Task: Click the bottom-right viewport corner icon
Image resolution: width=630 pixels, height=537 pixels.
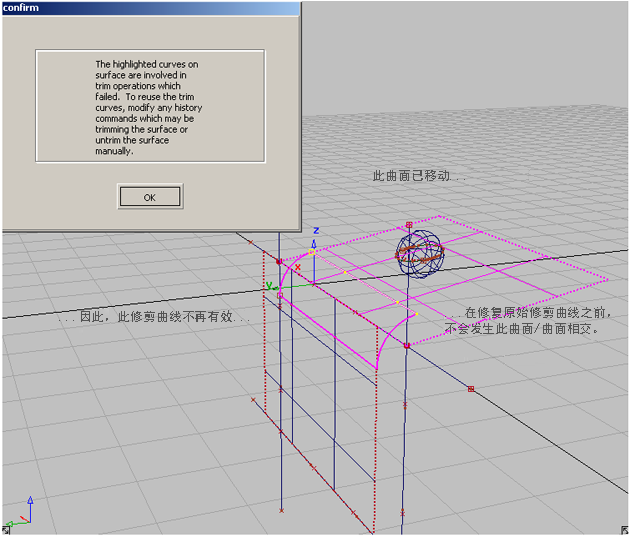Action: coord(624,531)
